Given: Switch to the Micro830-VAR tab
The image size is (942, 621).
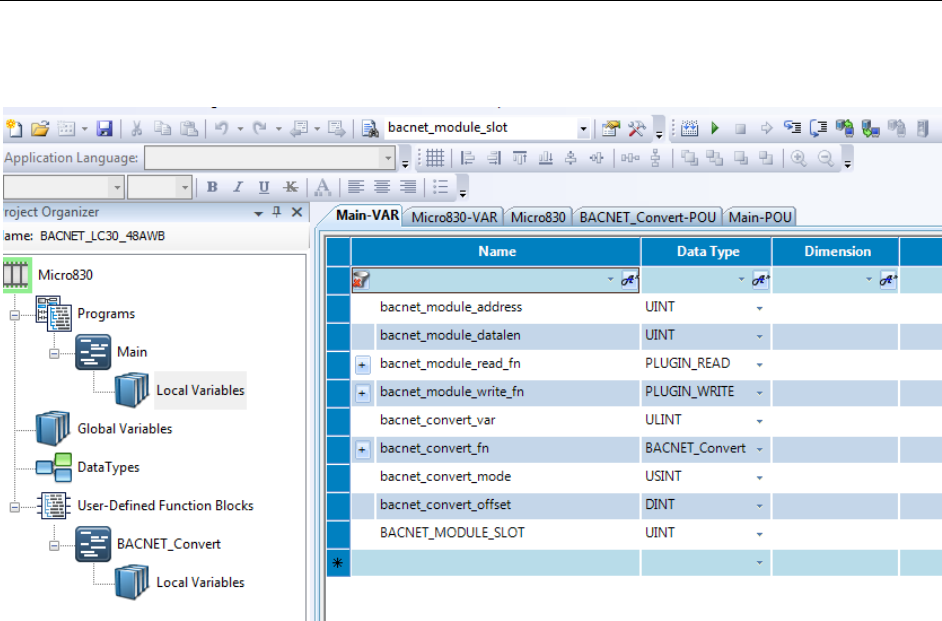Looking at the screenshot, I should pos(454,217).
